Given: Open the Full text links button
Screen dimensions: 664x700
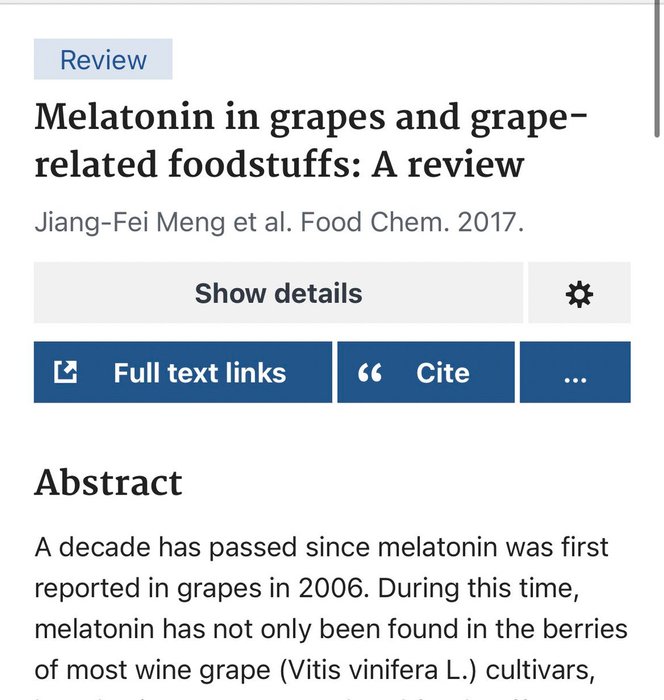Looking at the screenshot, I should (x=199, y=373).
